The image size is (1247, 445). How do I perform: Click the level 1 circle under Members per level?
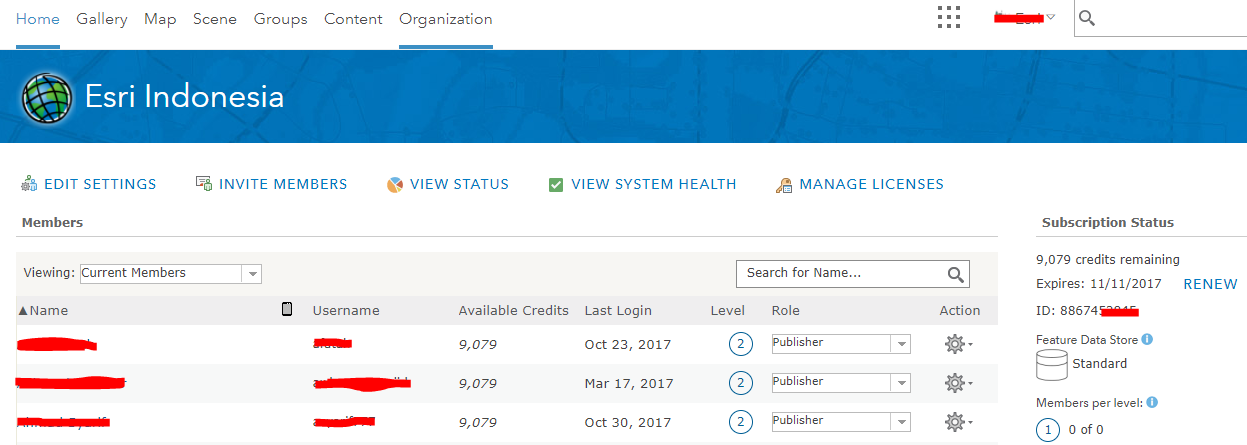coord(1048,430)
